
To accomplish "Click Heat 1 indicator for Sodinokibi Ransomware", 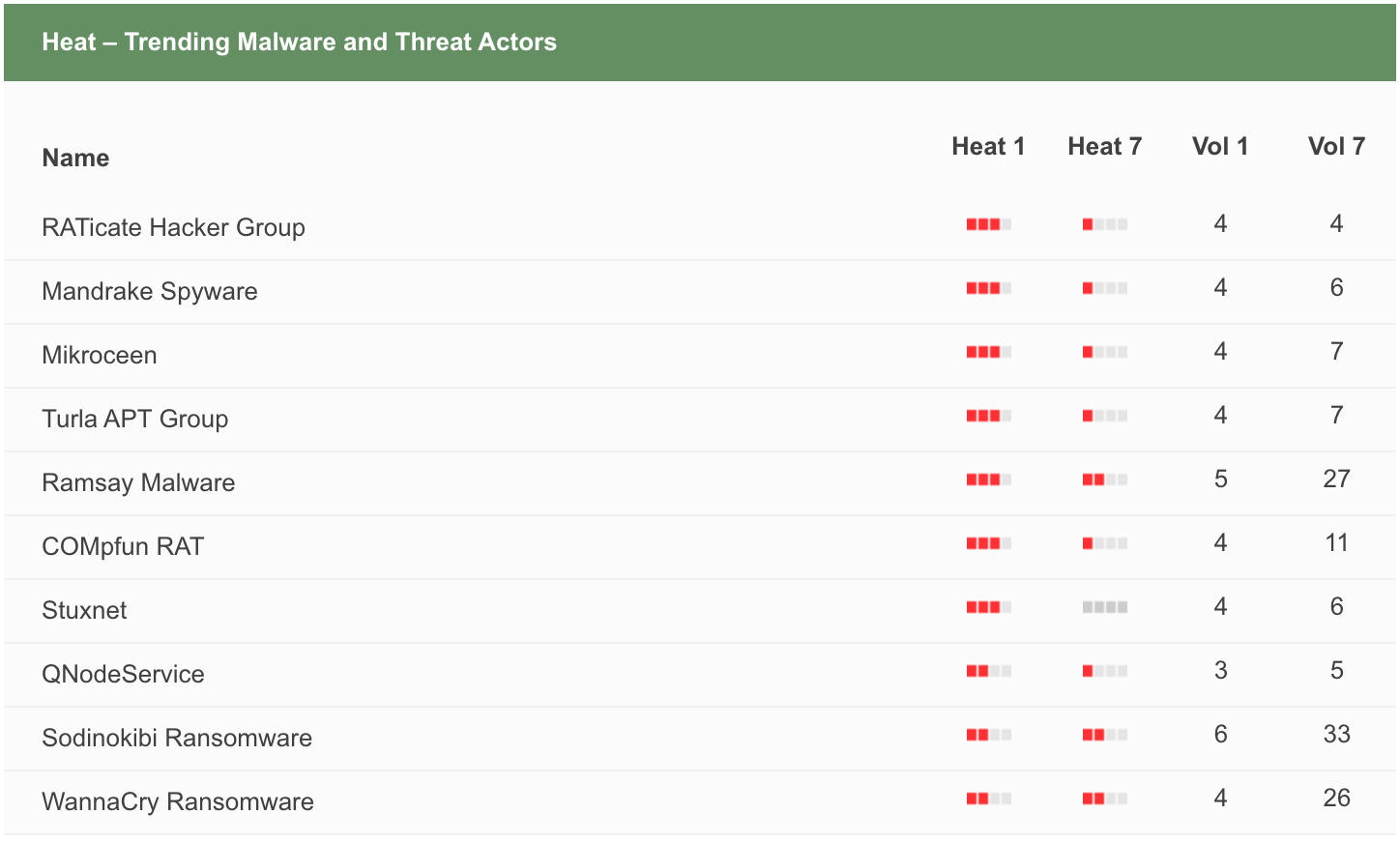I will 989,735.
